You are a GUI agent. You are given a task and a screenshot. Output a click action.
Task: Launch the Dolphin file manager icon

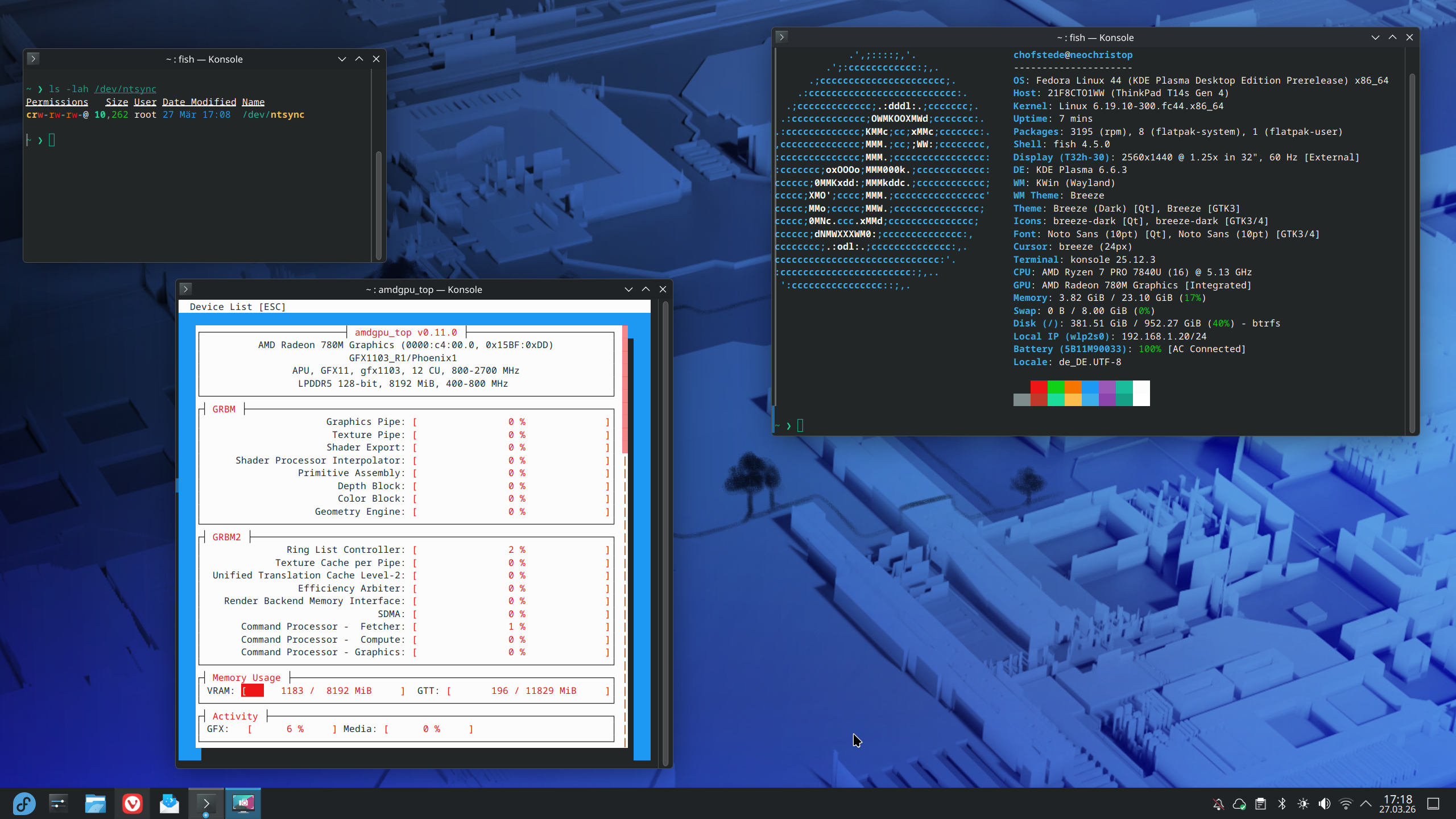pyautogui.click(x=95, y=803)
